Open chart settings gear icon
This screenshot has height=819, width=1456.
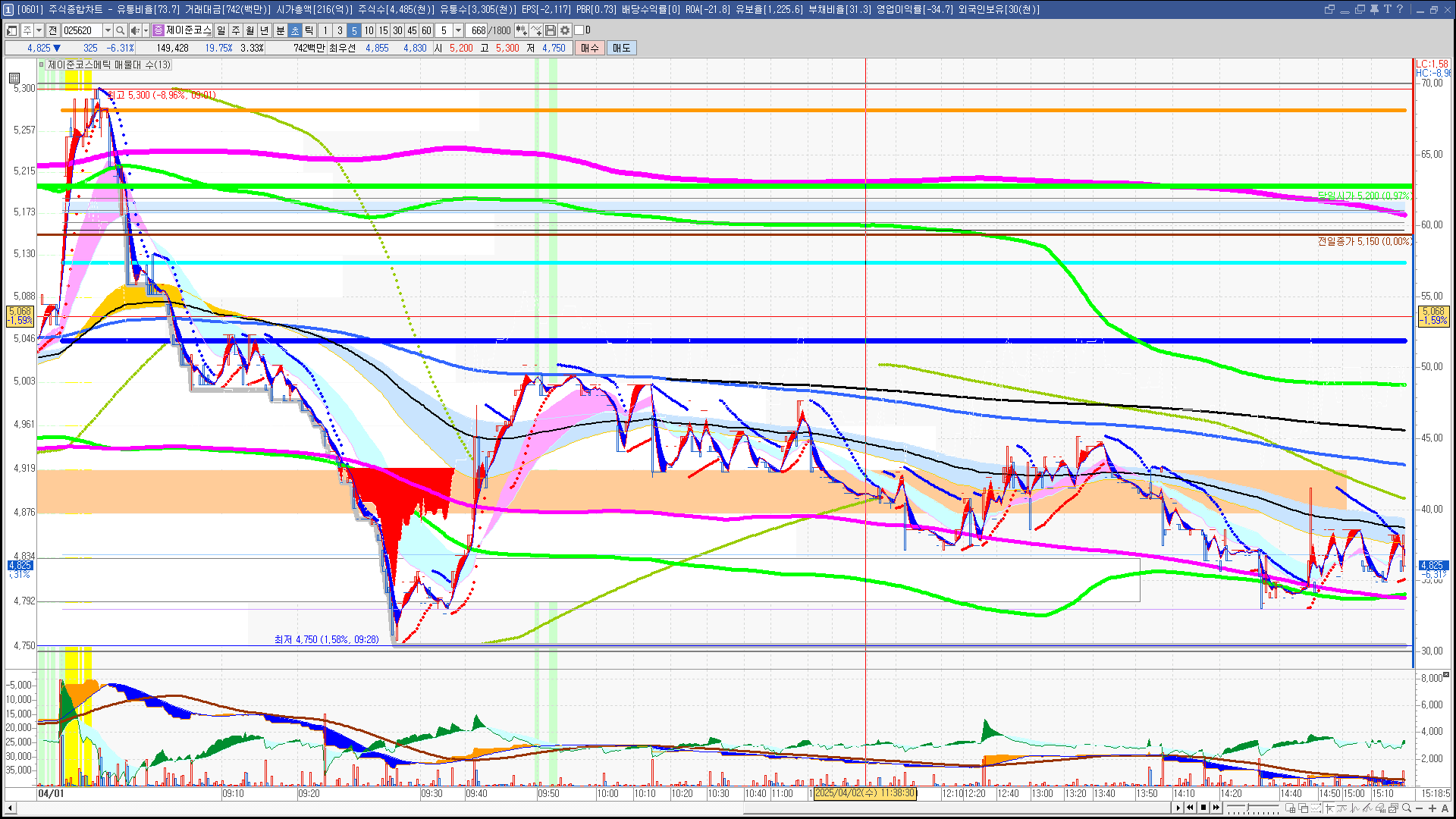pos(565,30)
